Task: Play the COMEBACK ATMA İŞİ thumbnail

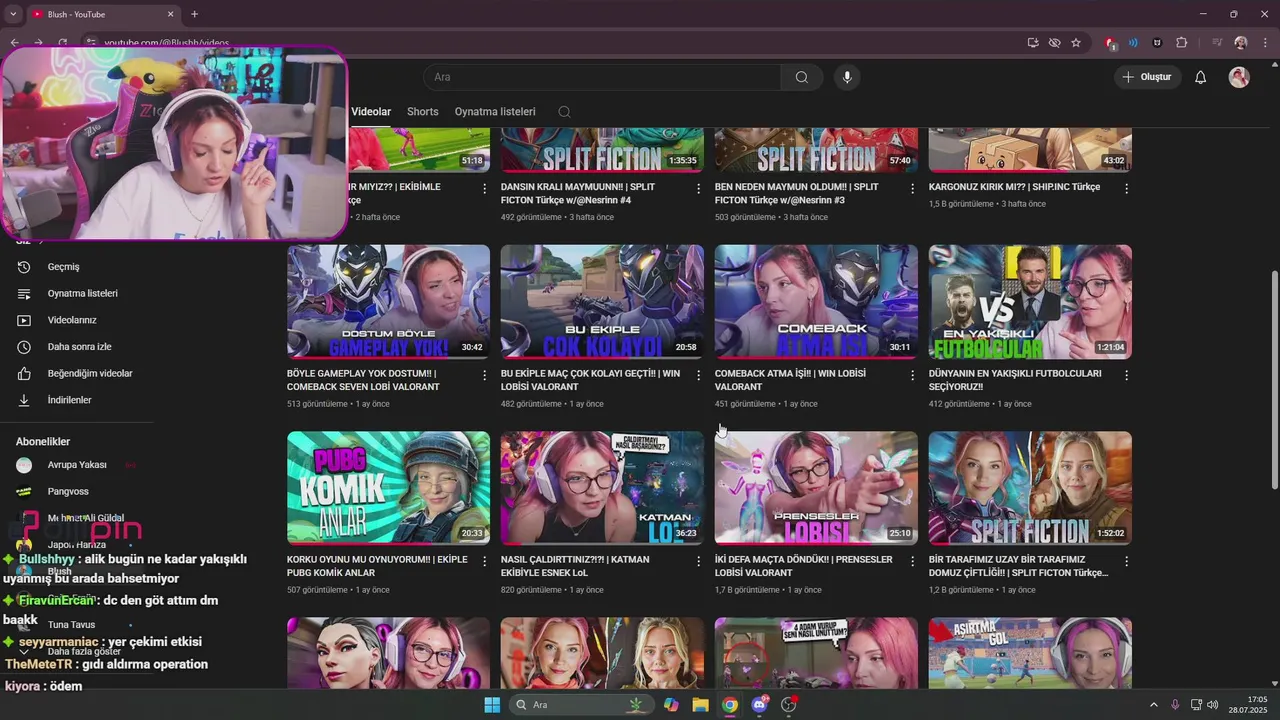Action: tap(816, 302)
